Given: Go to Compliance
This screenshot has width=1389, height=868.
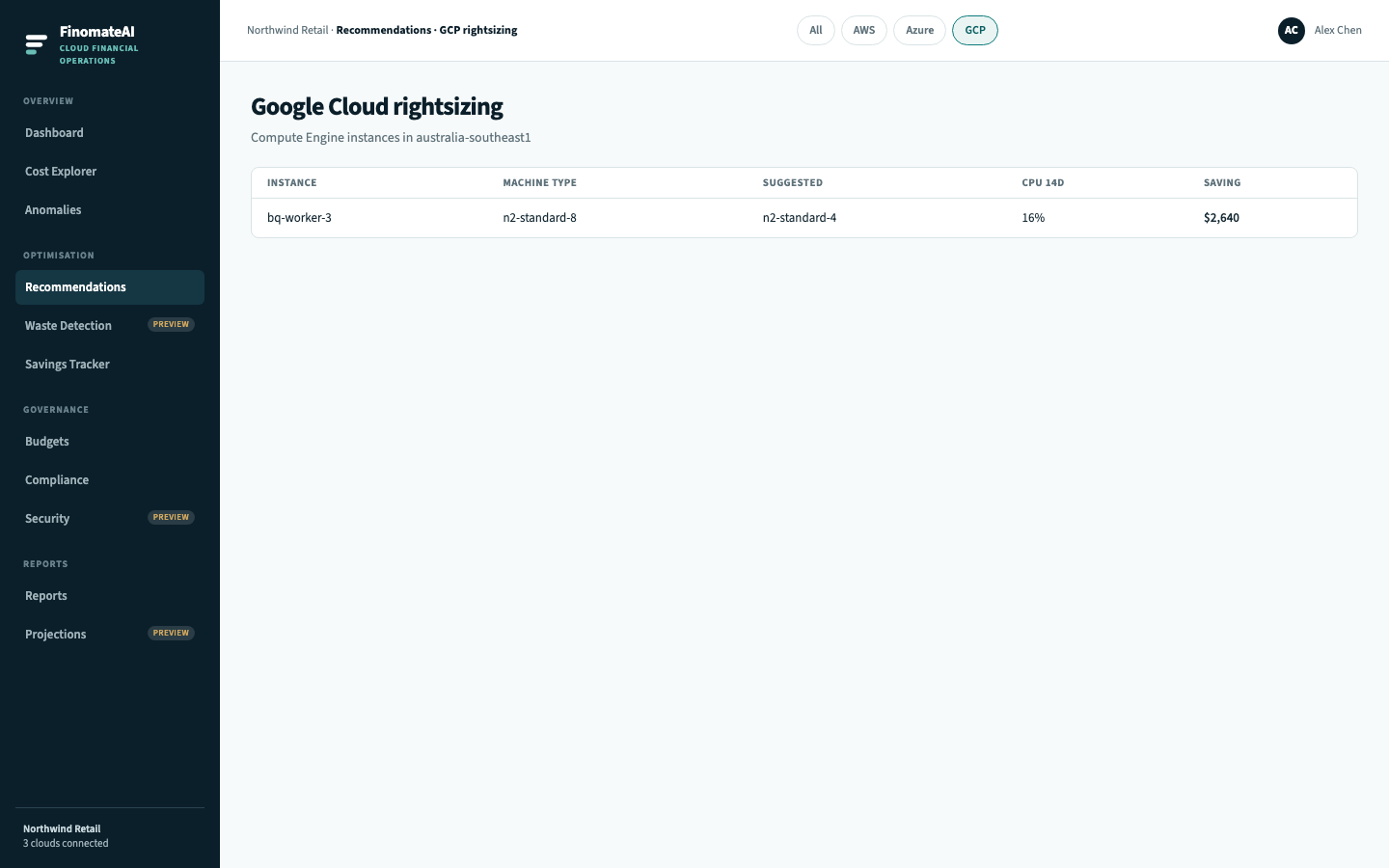Looking at the screenshot, I should pyautogui.click(x=110, y=480).
